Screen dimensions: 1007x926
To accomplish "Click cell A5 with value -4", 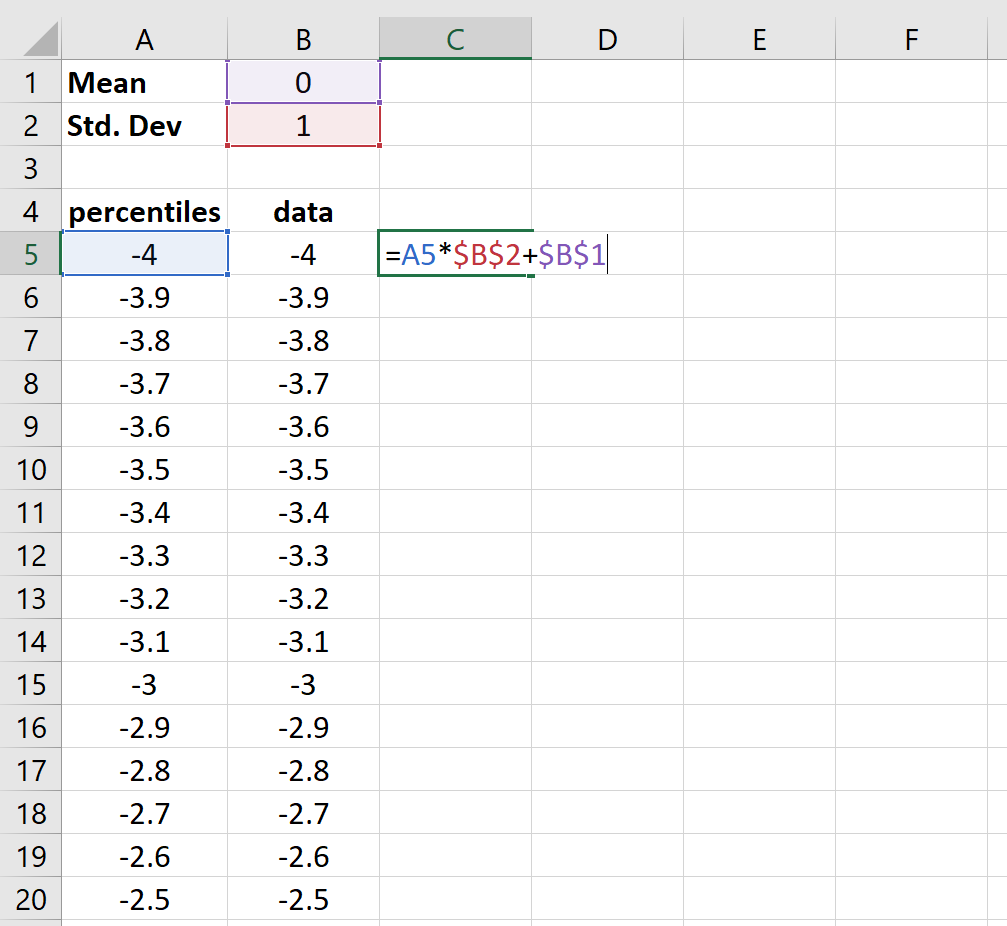I will [144, 254].
